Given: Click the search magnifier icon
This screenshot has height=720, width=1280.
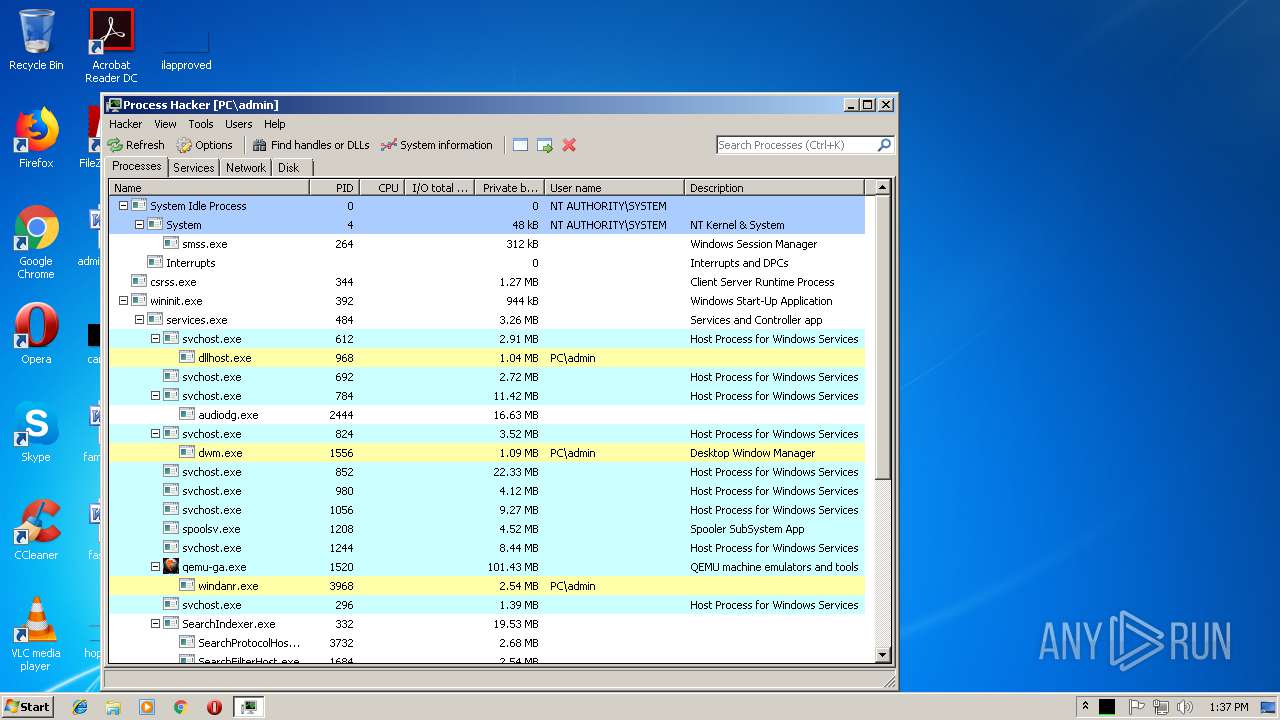Looking at the screenshot, I should click(884, 145).
